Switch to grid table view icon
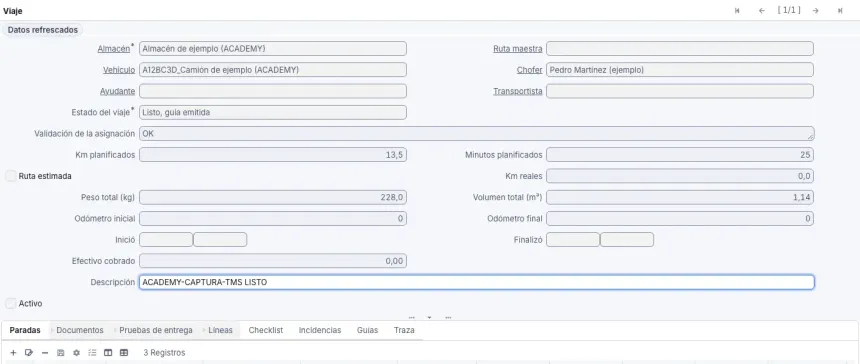Screen dimensions: 860x364 pos(124,352)
